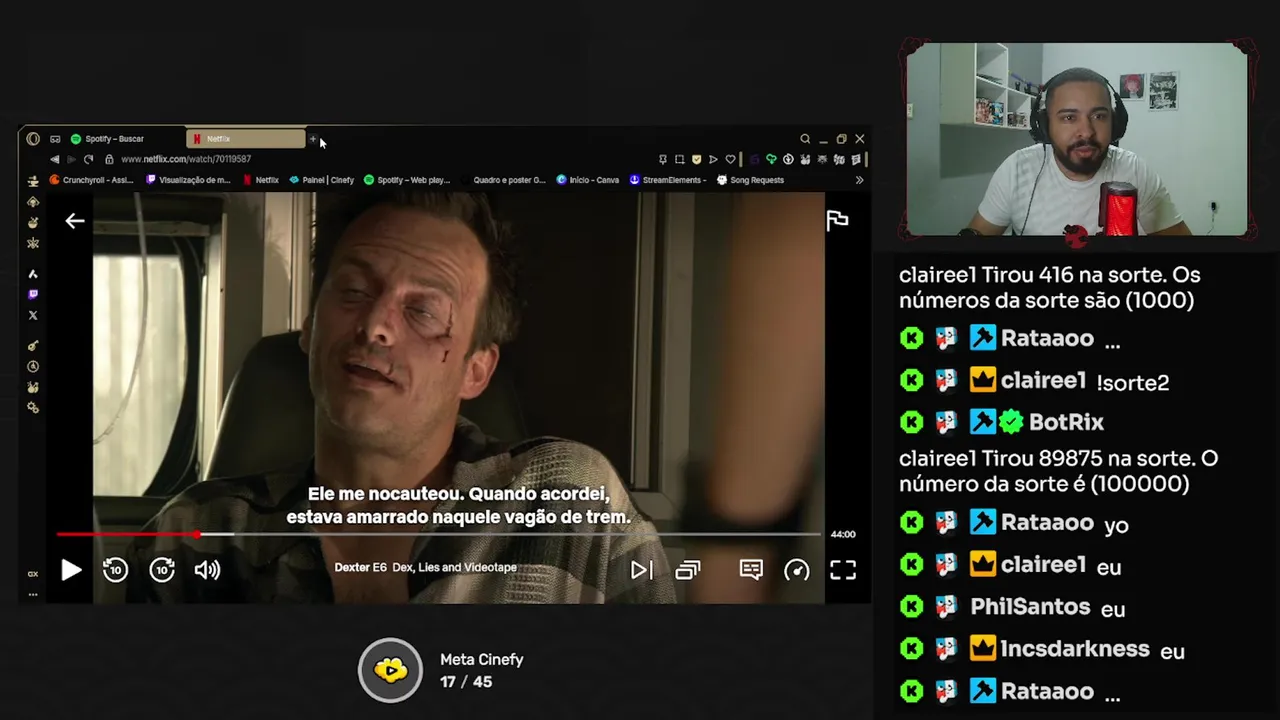
Task: Open the X (Twitter) sidebar panel
Action: pos(33,315)
